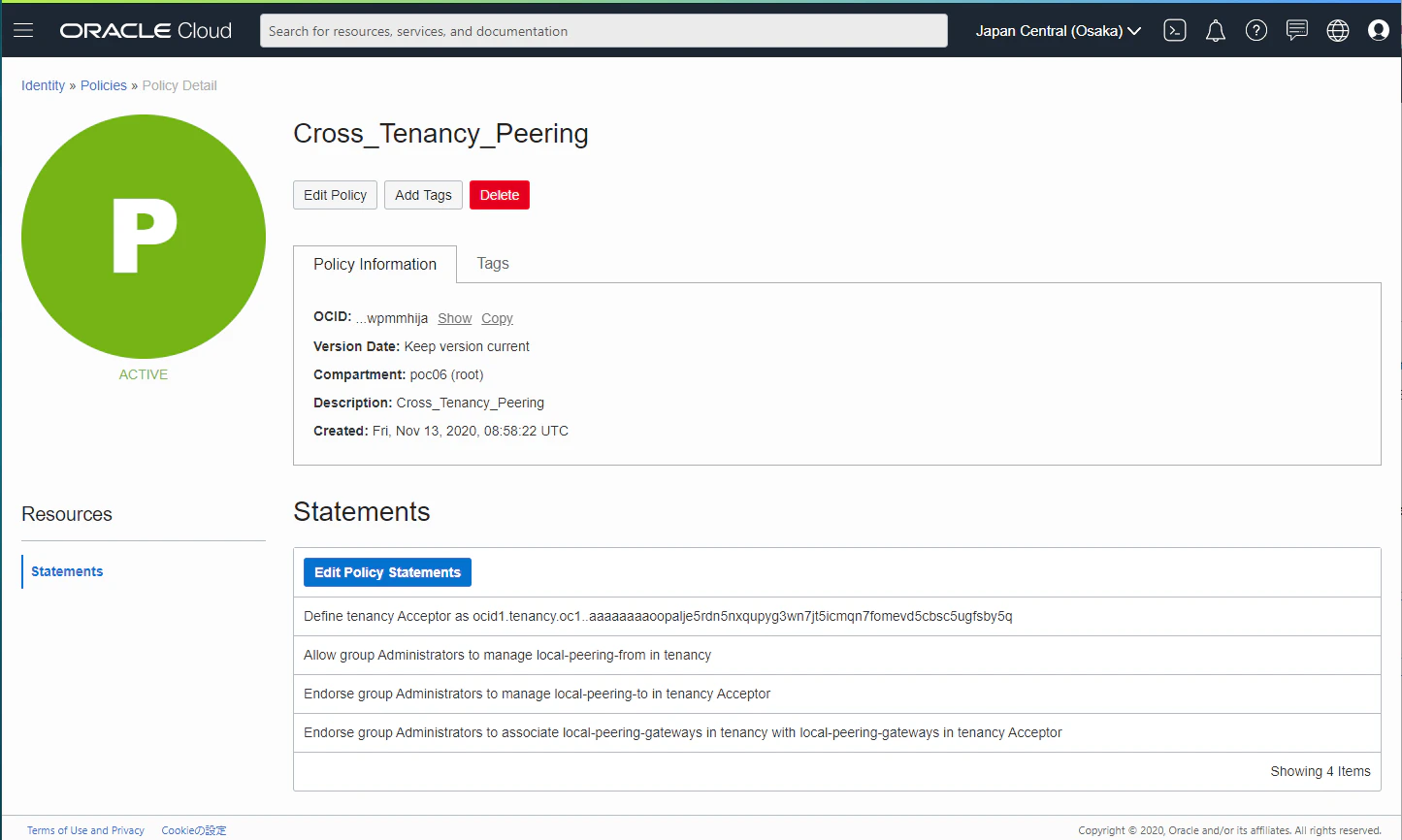Click the 'Define tenancy Acceptor' statement row
Image resolution: width=1402 pixels, height=840 pixels.
[836, 616]
